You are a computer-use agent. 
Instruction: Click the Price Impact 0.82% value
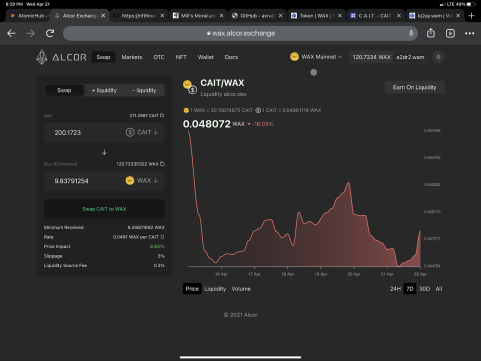coord(157,246)
